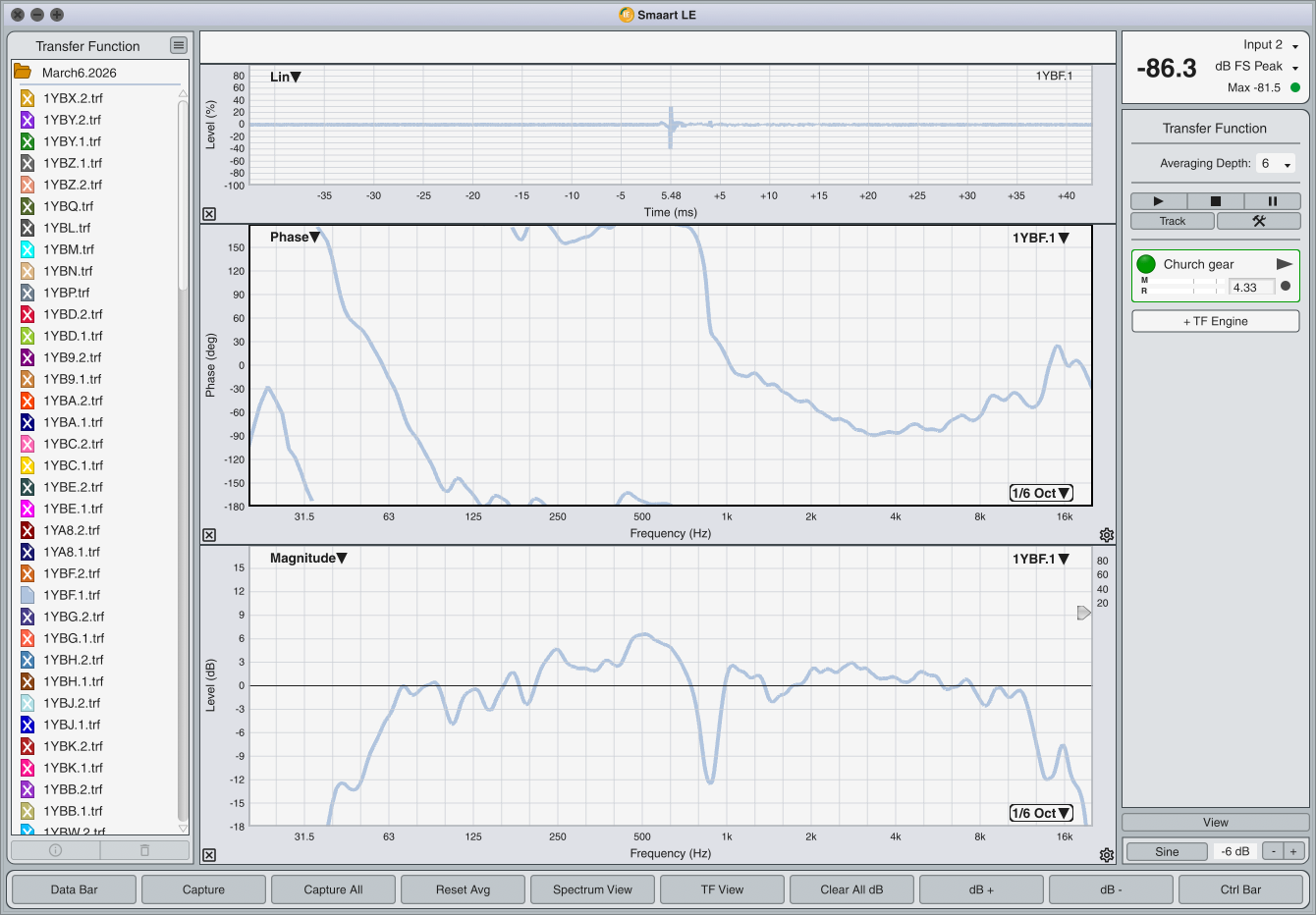Click the magenta icon beside 1YBE.1.trf
Image resolution: width=1316 pixels, height=915 pixels.
[x=27, y=509]
